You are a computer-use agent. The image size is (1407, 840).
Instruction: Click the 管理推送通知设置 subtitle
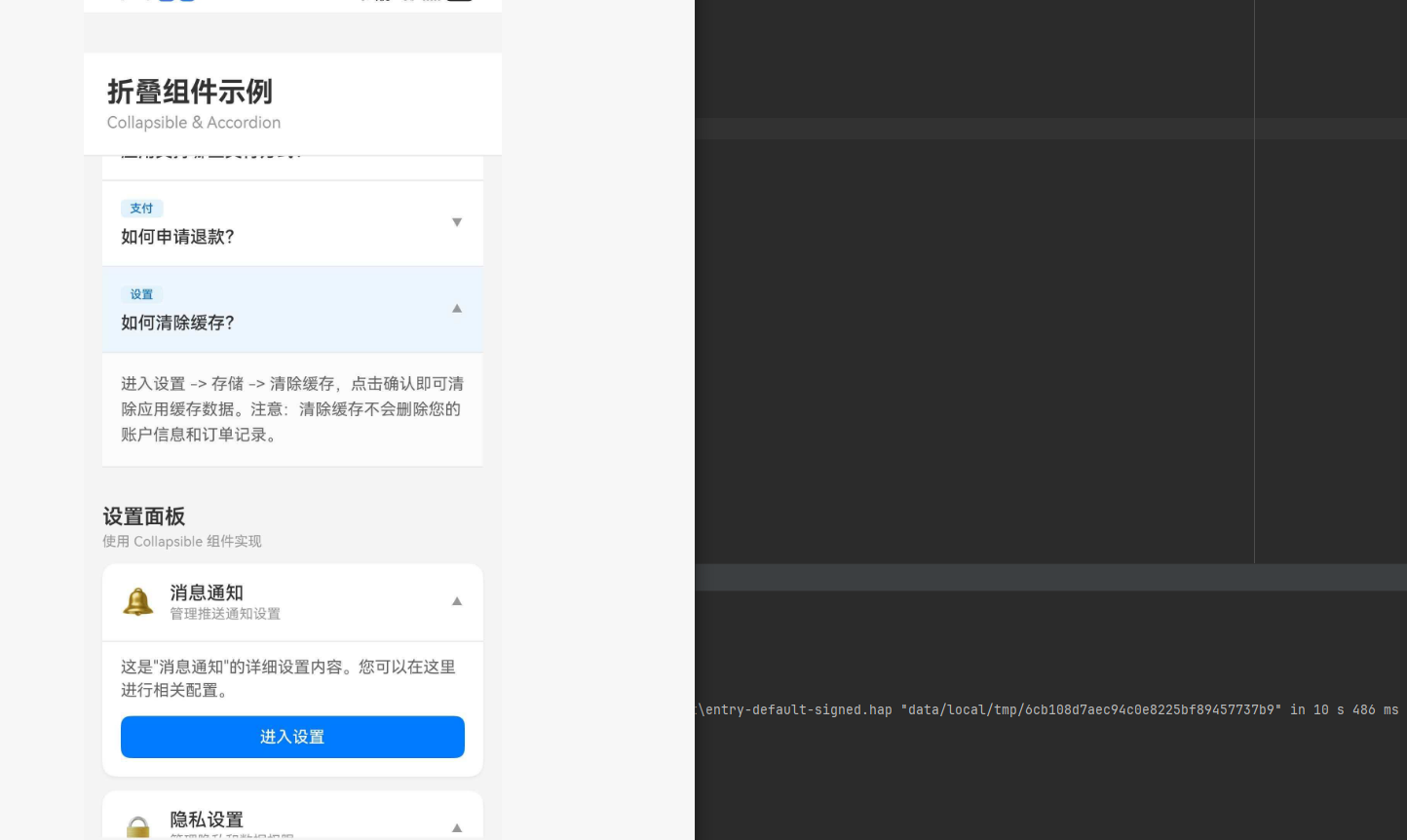(225, 614)
